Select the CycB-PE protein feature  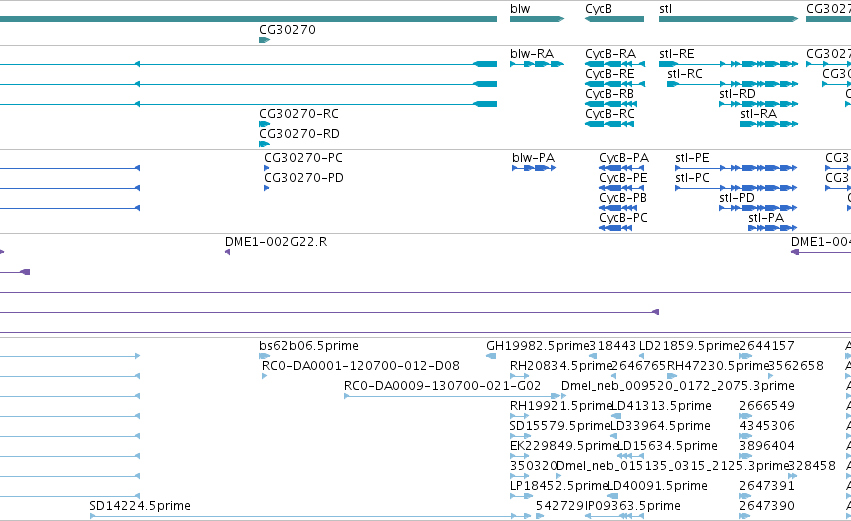[x=621, y=188]
